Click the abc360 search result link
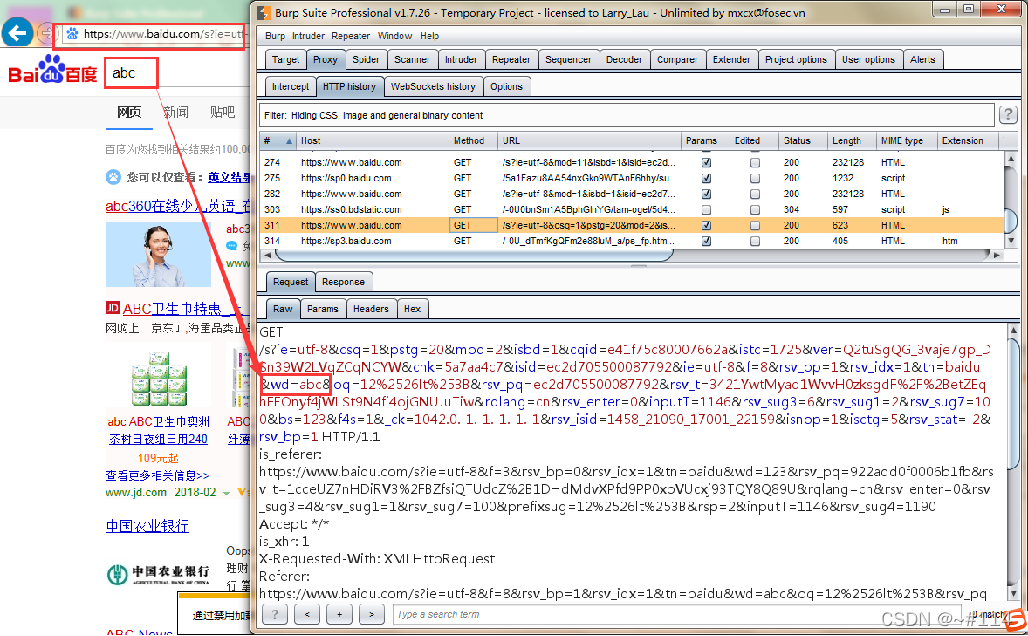This screenshot has height=636, width=1028. pos(177,206)
